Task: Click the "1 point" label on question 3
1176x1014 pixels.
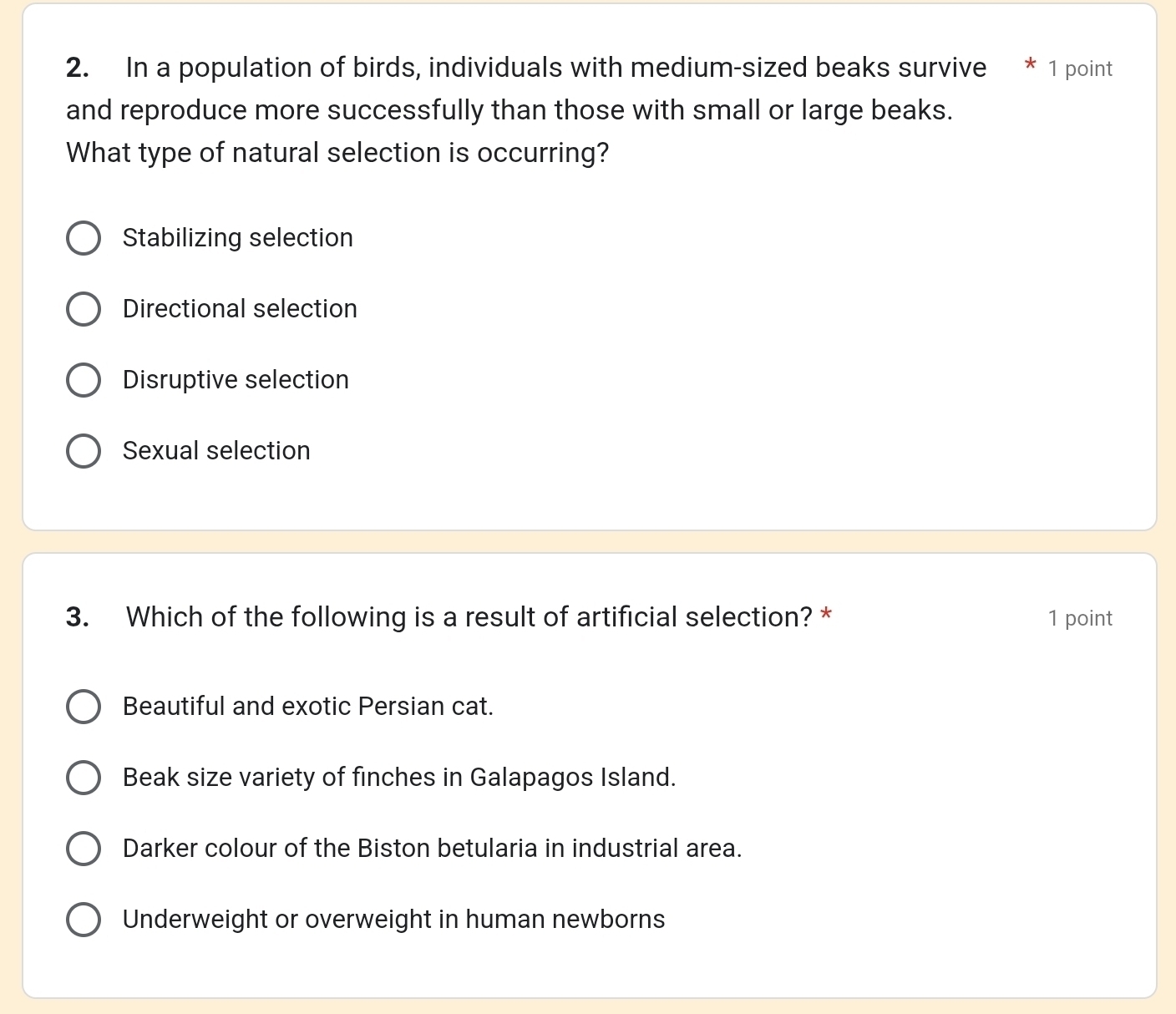Action: [1080, 619]
